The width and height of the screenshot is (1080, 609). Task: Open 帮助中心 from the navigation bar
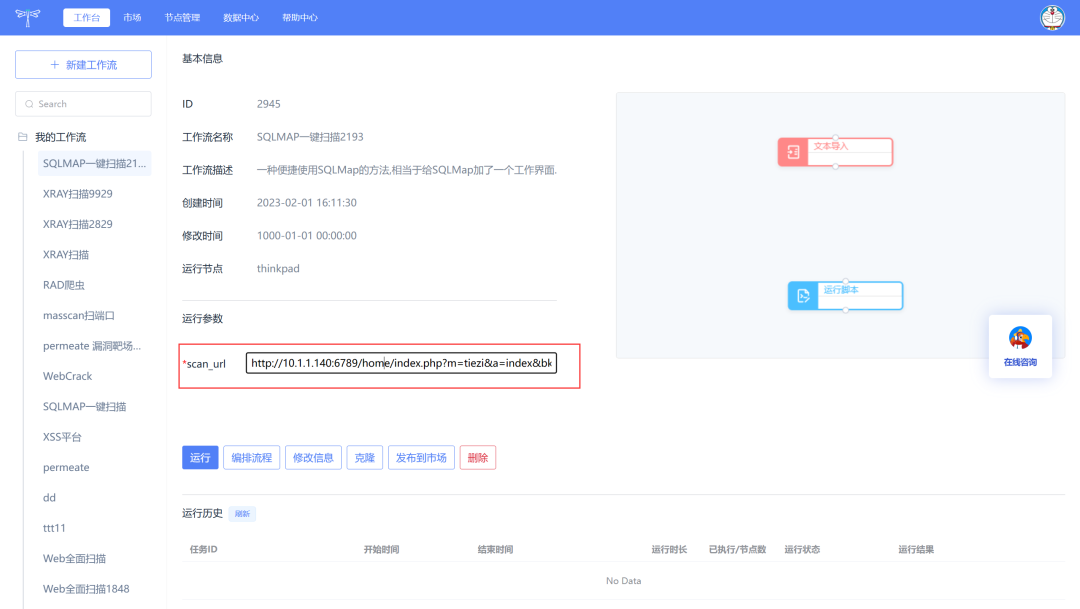pyautogui.click(x=300, y=18)
